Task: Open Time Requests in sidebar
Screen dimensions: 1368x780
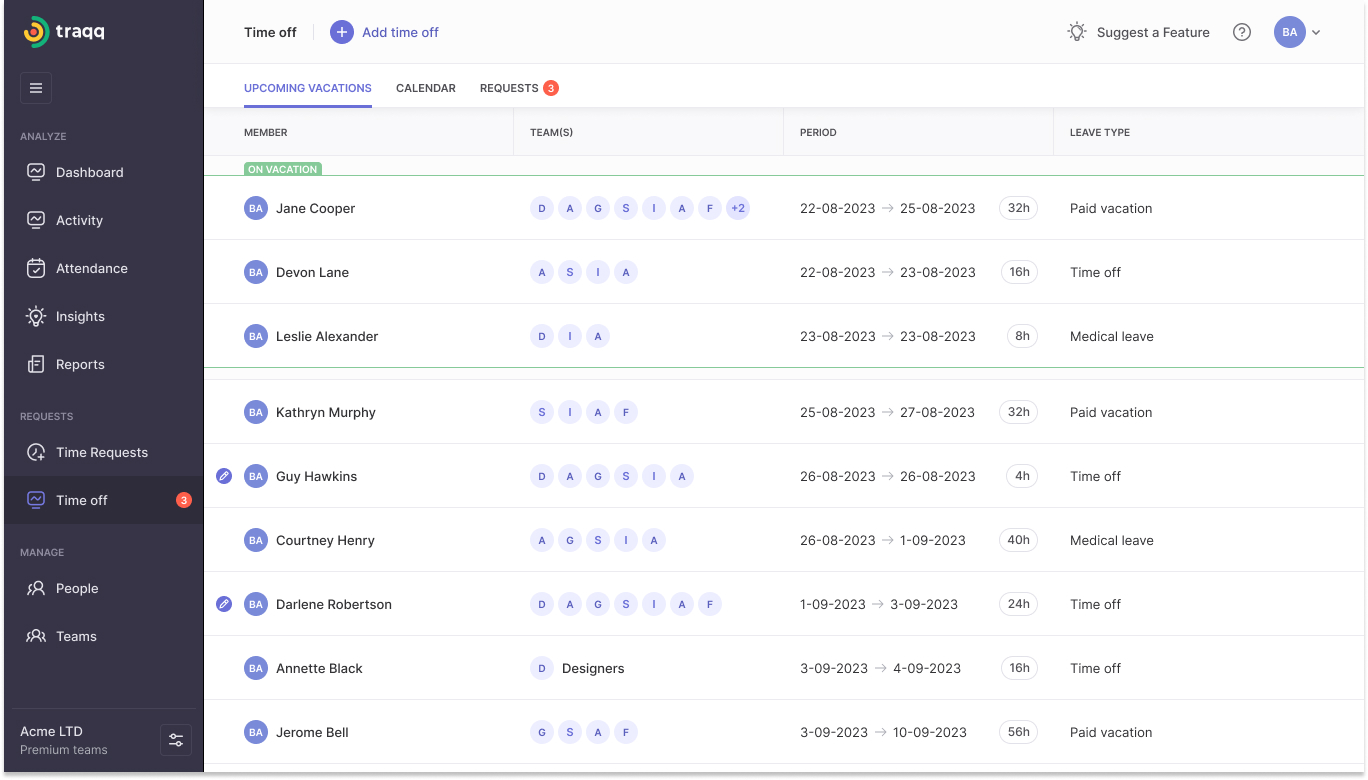Action: (101, 452)
